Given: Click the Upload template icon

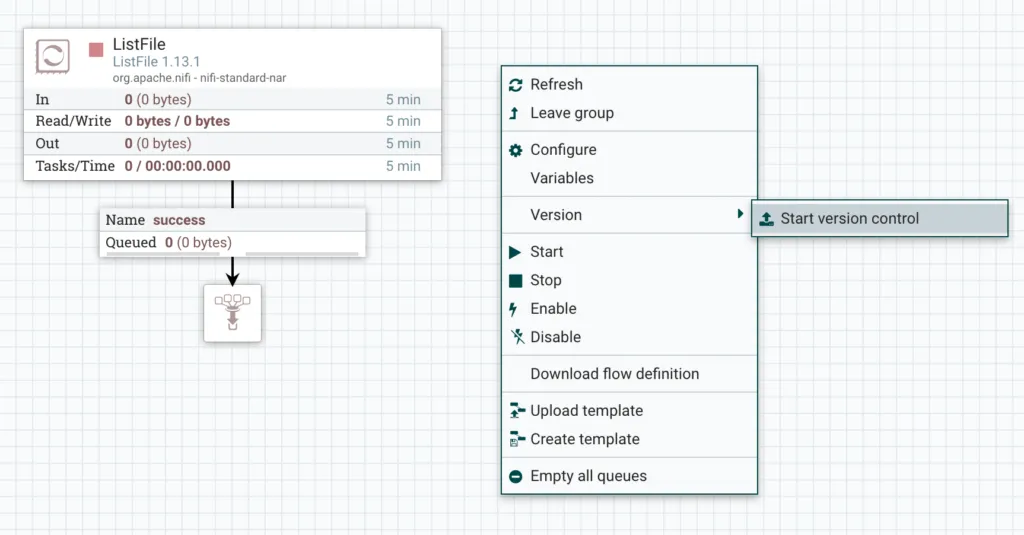Looking at the screenshot, I should coord(516,411).
